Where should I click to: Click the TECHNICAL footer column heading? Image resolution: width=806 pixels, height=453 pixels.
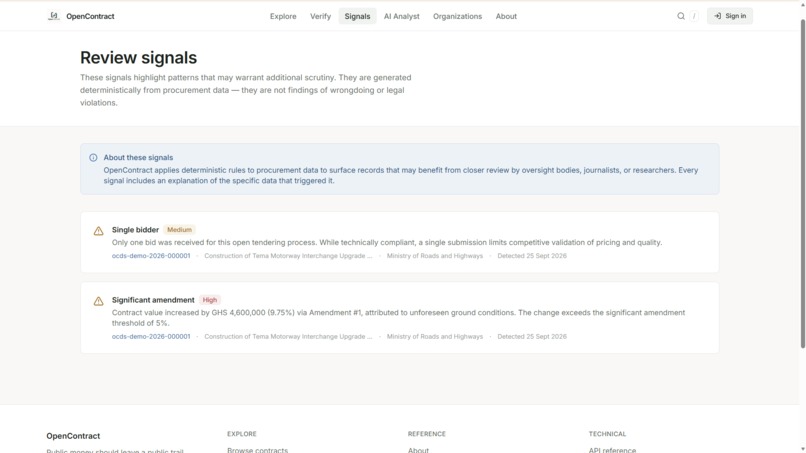click(x=608, y=434)
